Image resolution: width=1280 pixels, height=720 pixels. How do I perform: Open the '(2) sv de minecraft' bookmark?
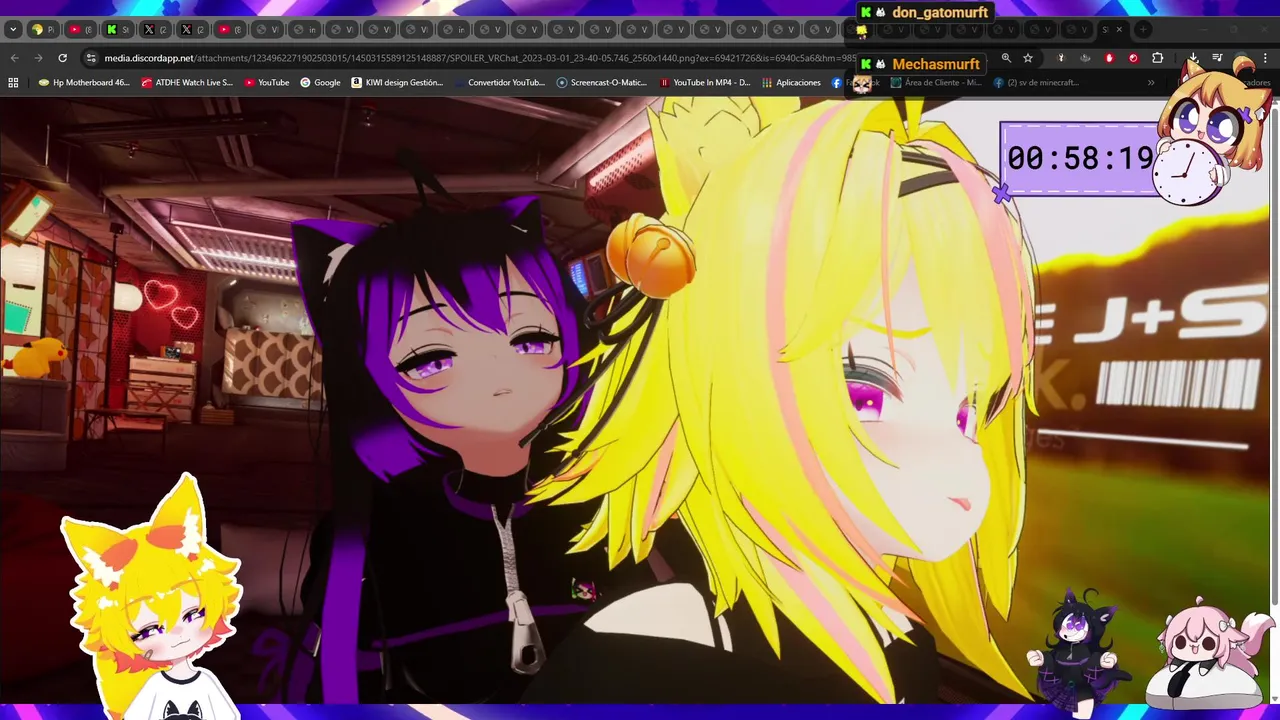pyautogui.click(x=1037, y=83)
